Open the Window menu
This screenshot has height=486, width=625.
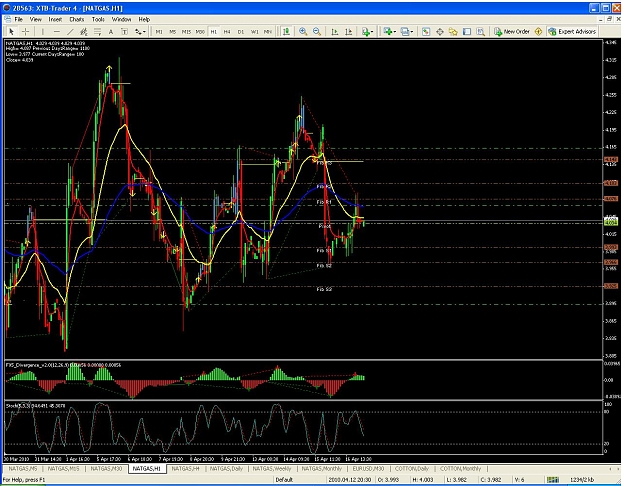121,19
